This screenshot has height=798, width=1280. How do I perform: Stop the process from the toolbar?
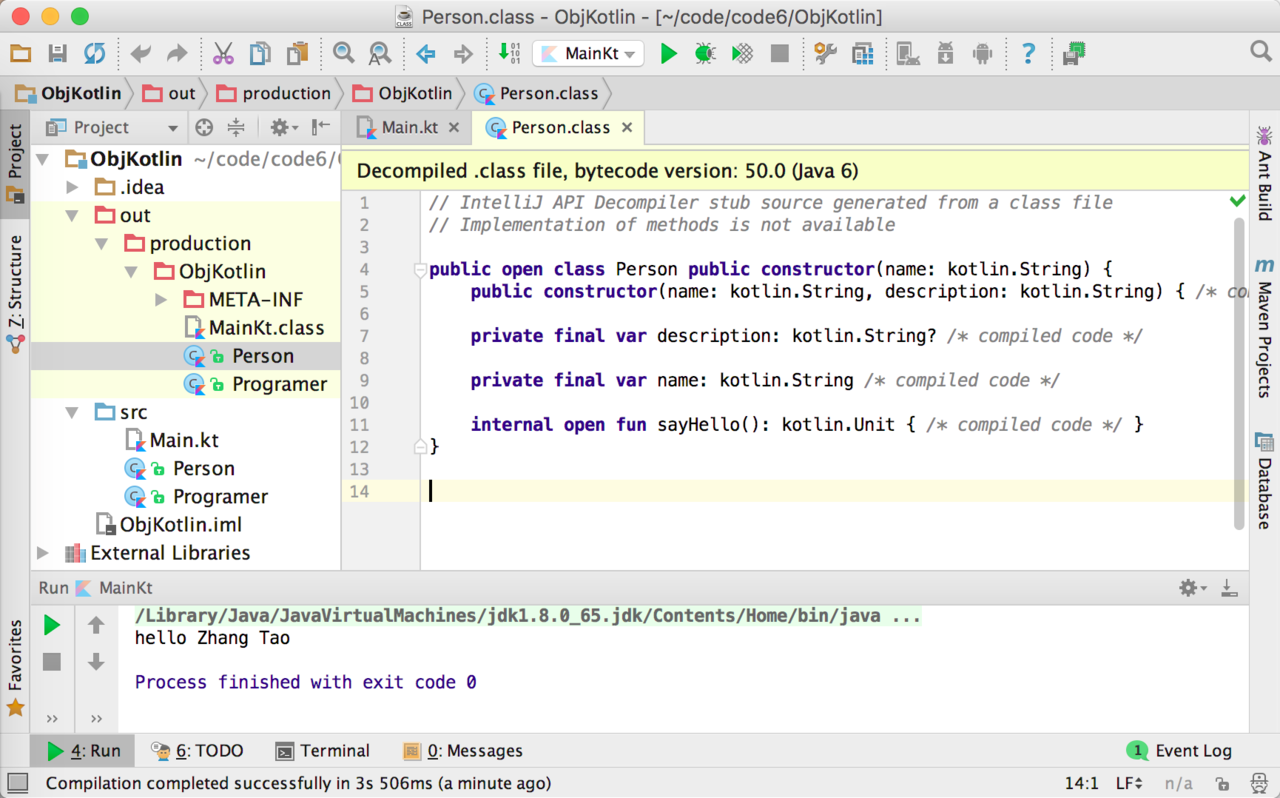[779, 54]
